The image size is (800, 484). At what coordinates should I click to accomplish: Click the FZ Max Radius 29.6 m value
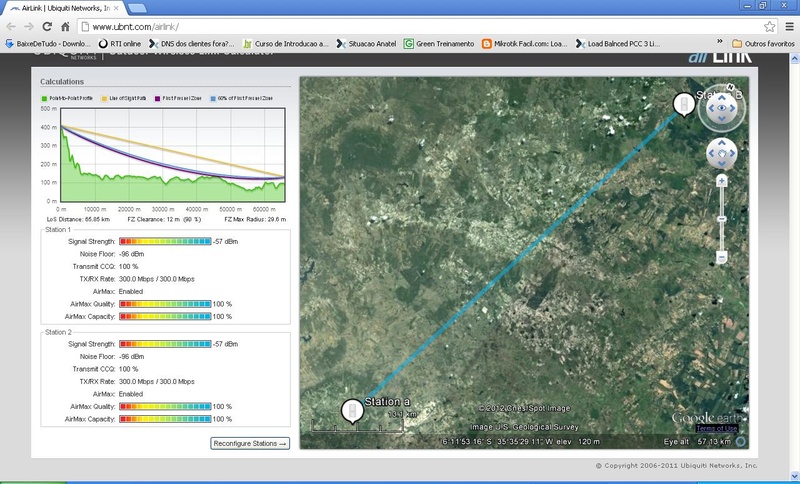255,220
